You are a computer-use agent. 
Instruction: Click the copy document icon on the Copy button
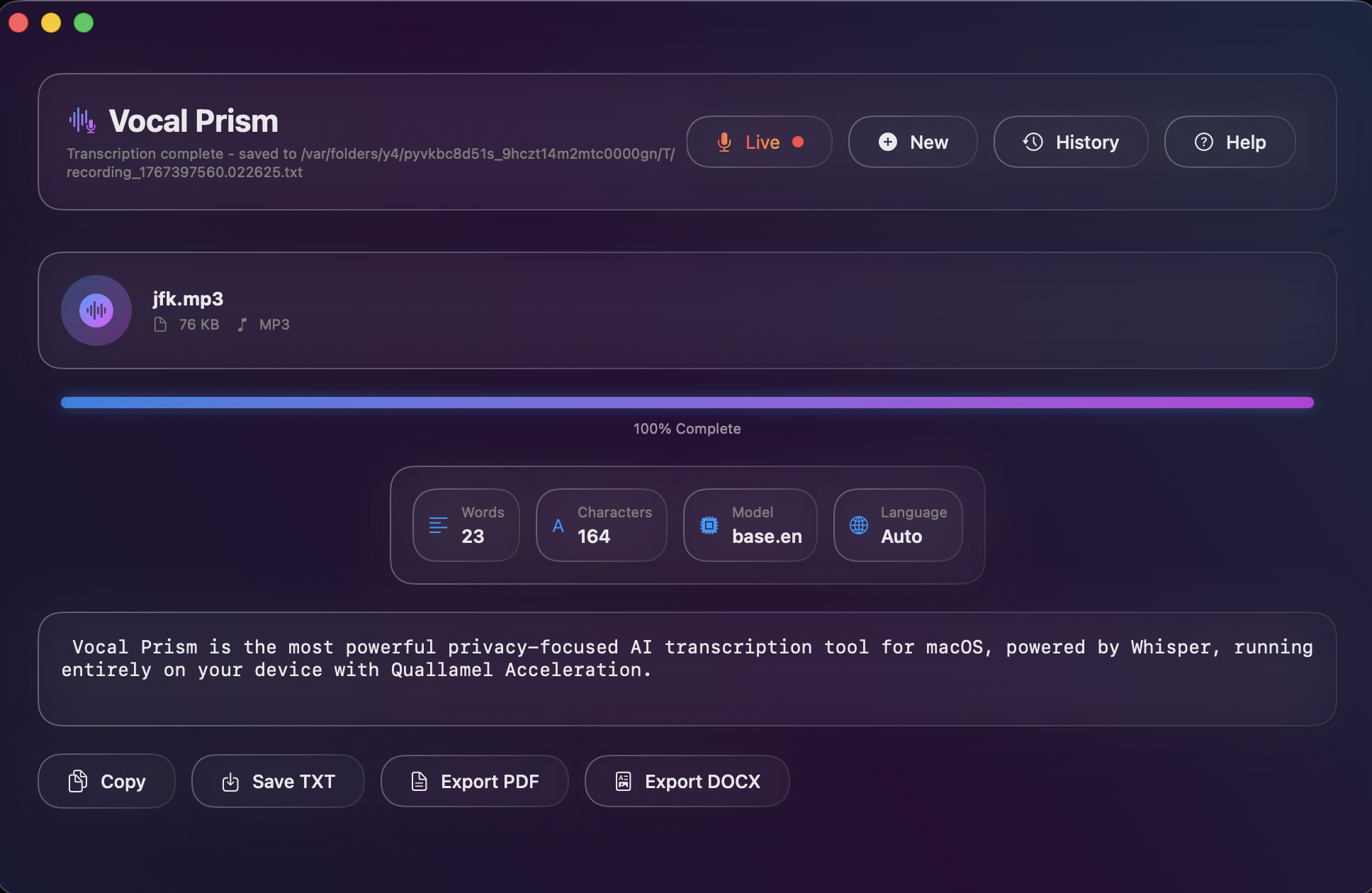click(79, 781)
